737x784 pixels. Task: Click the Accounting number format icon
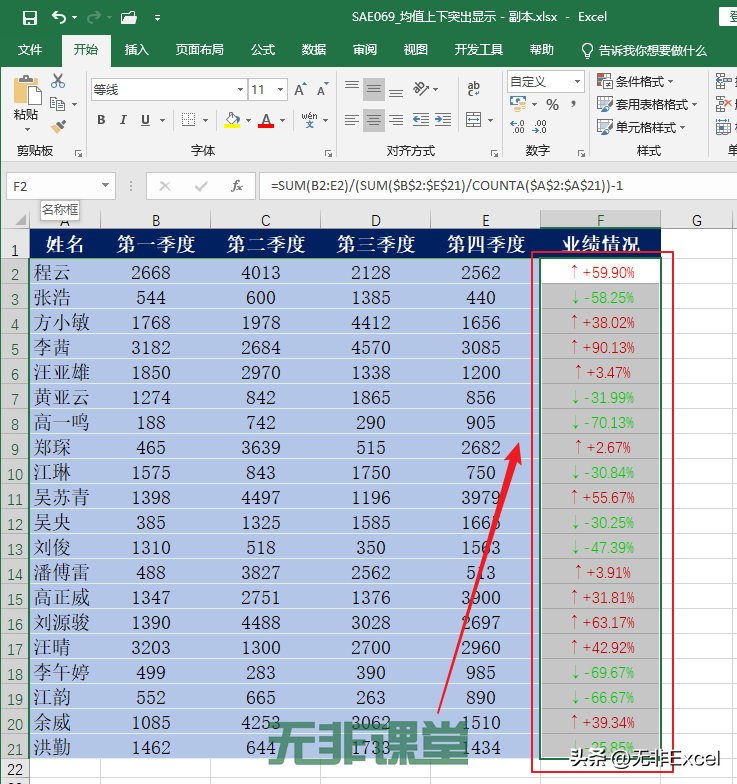click(x=518, y=104)
